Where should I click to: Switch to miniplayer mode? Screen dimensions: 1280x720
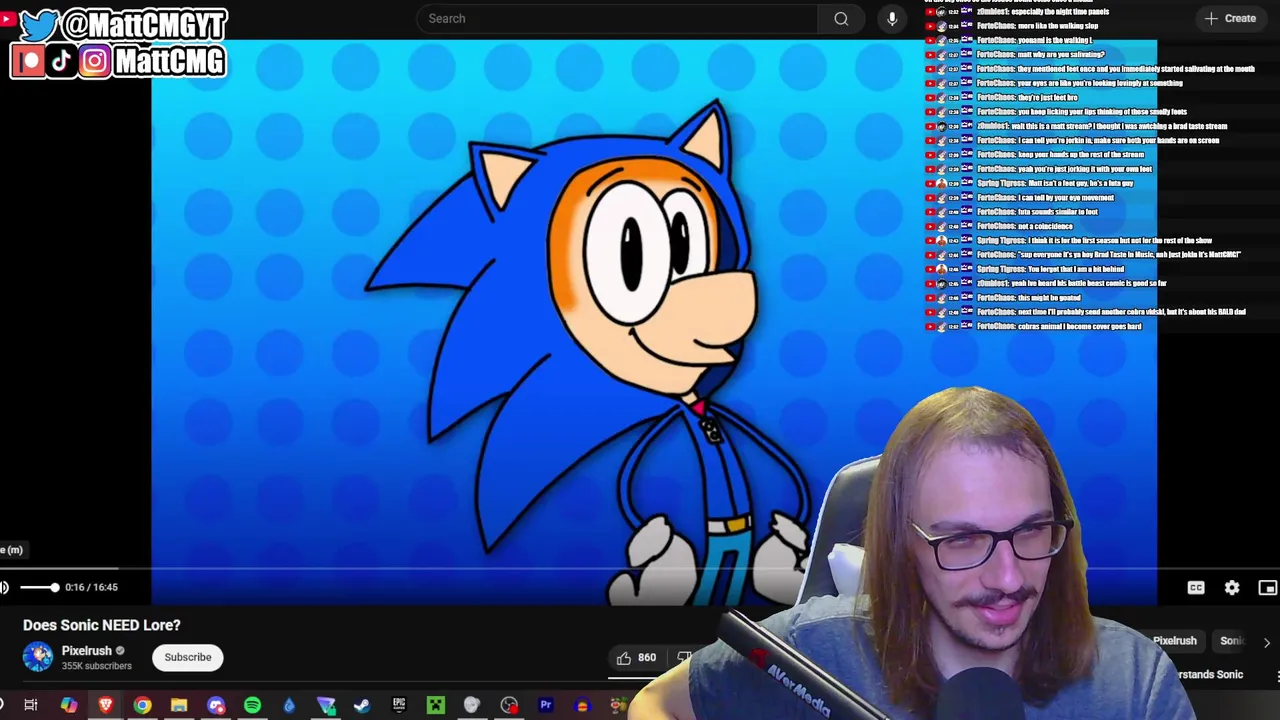point(1267,588)
